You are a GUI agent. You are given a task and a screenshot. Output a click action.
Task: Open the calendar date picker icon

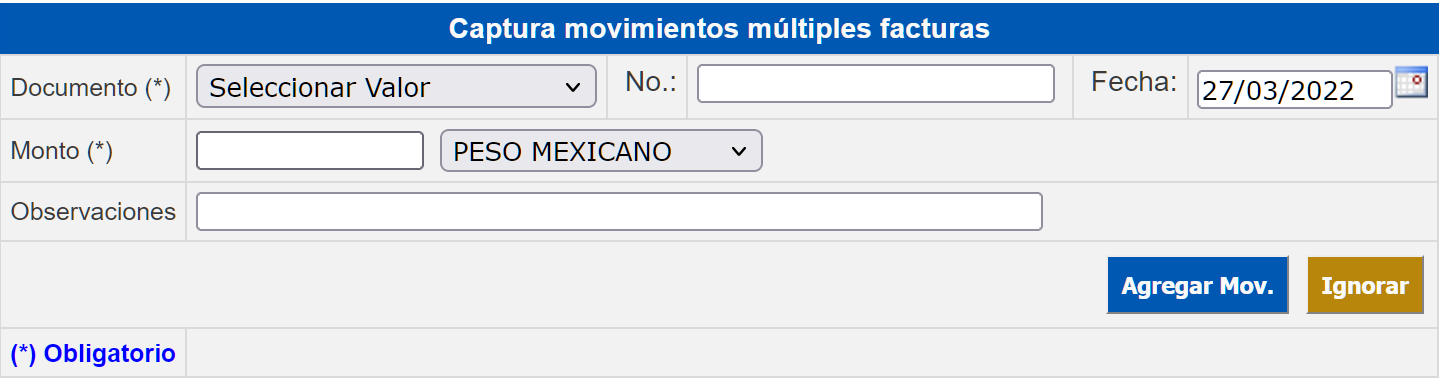(x=1411, y=82)
